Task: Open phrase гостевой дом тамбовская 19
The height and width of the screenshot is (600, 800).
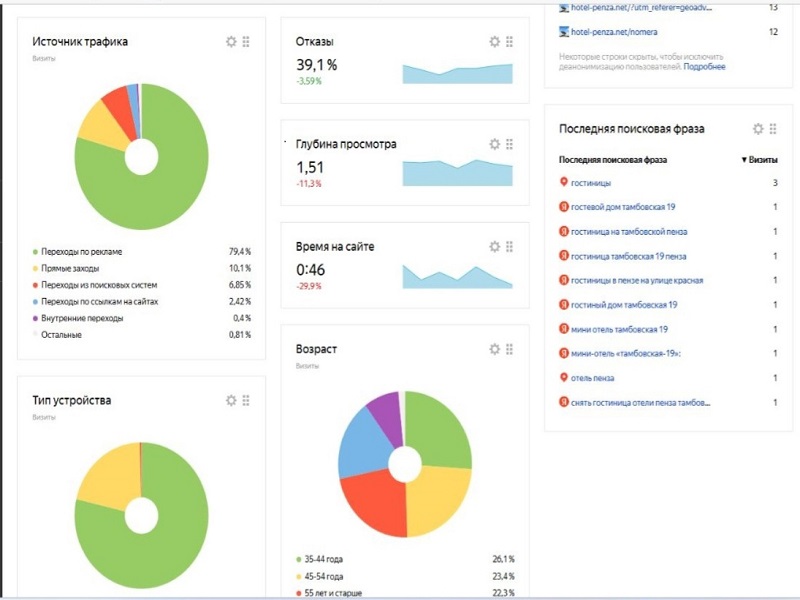Action: (623, 207)
